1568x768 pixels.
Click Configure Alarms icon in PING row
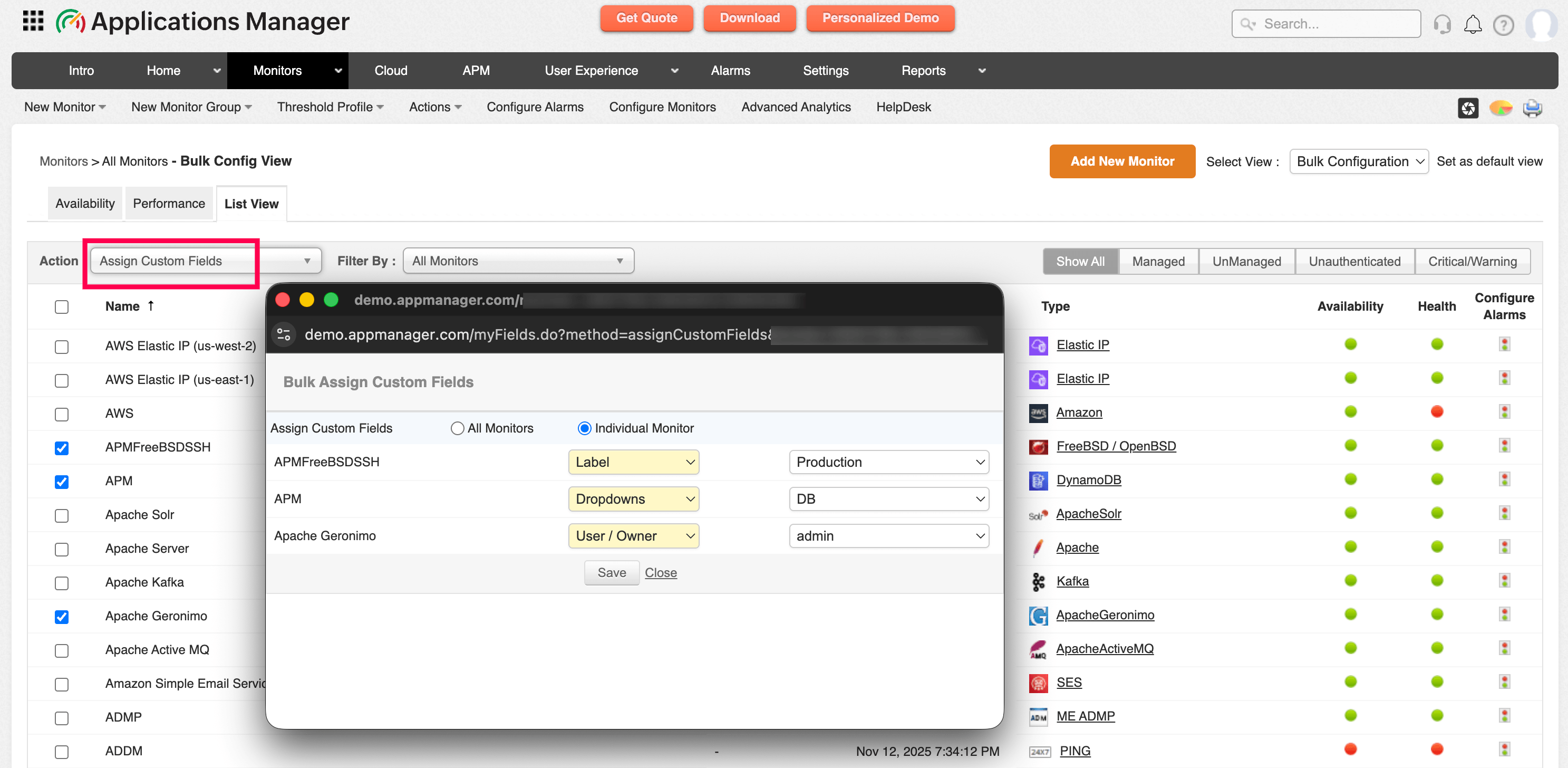tap(1504, 749)
